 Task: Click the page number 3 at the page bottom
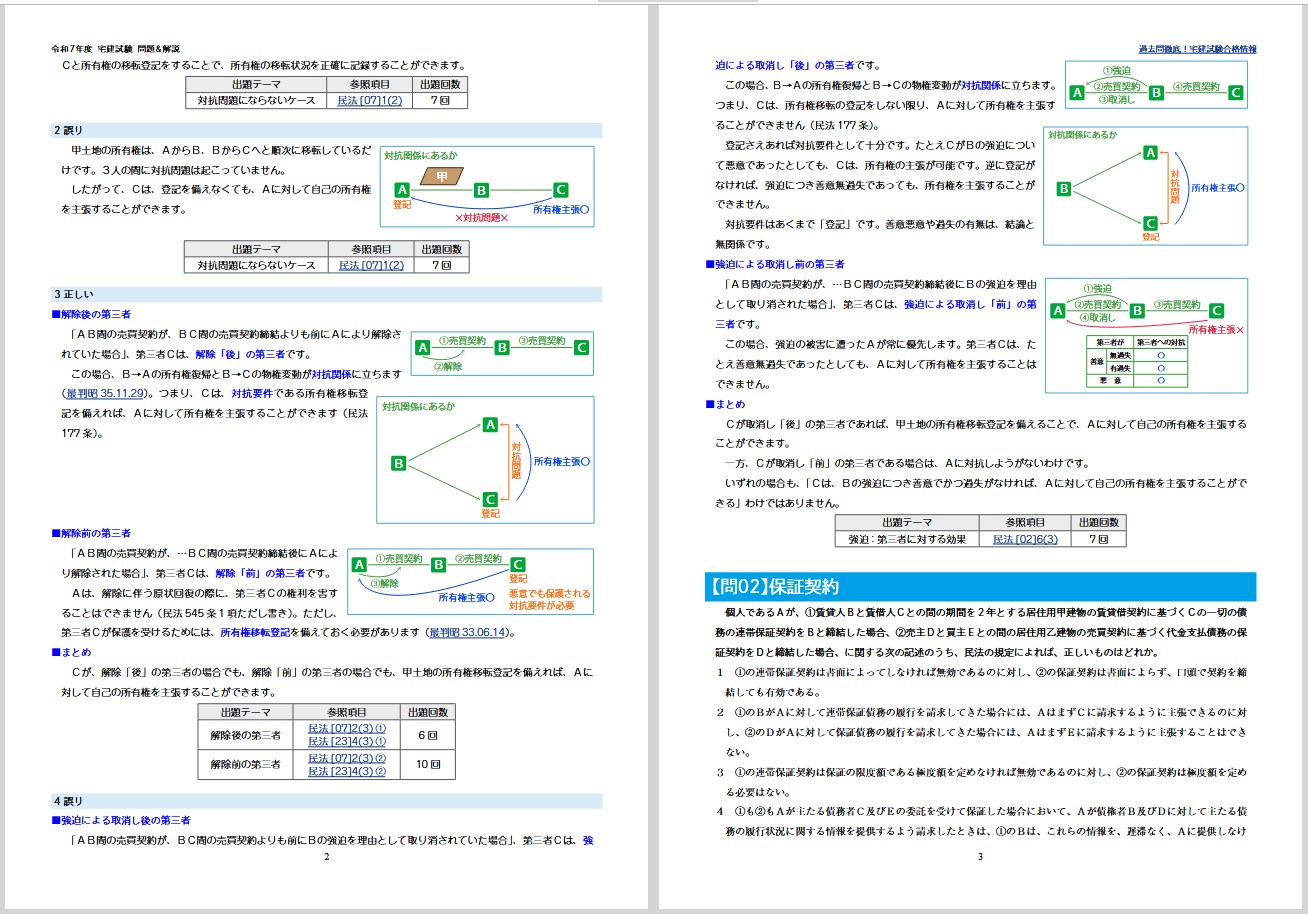(x=980, y=856)
